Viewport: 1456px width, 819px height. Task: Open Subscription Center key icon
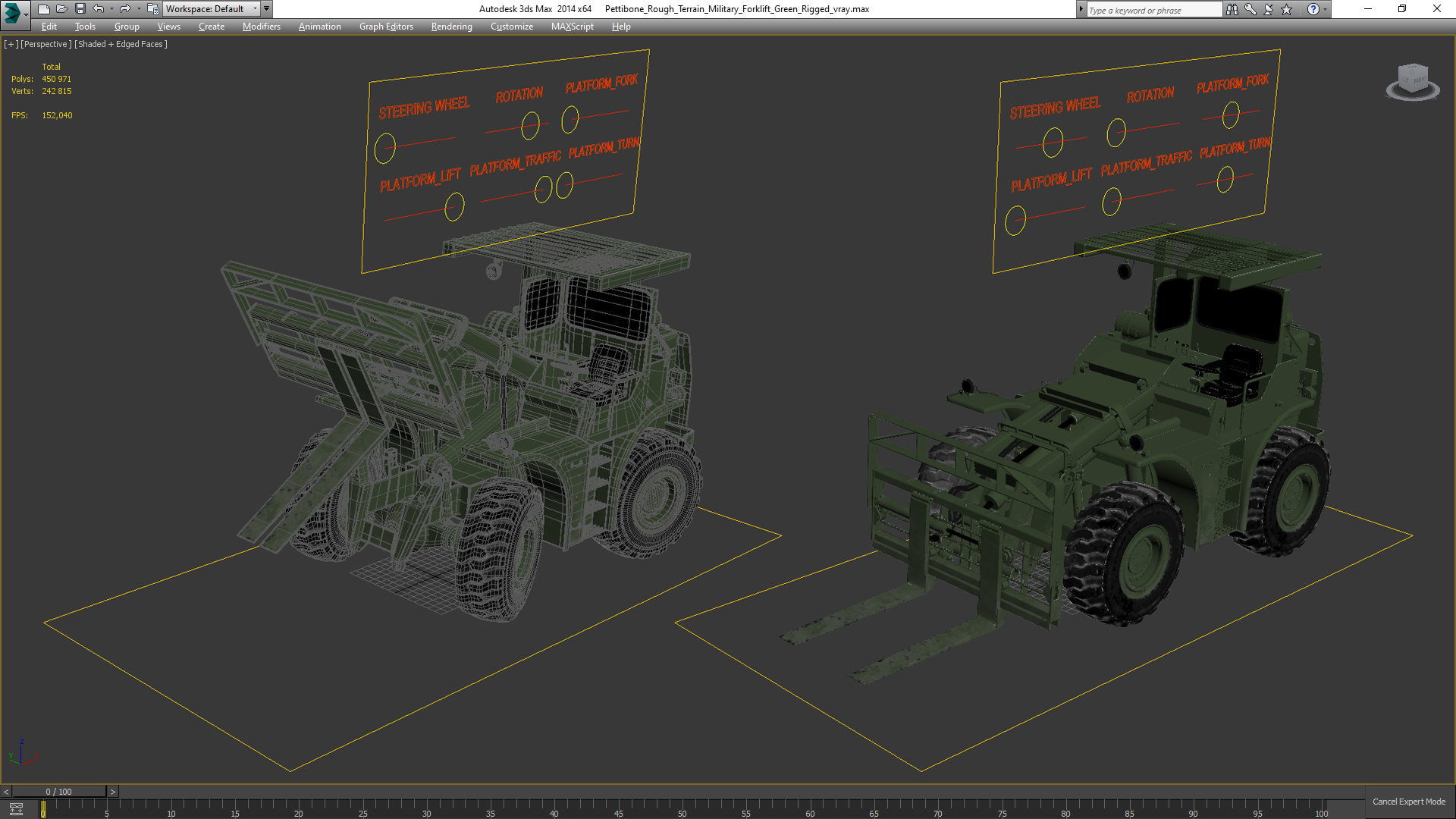click(x=1250, y=9)
